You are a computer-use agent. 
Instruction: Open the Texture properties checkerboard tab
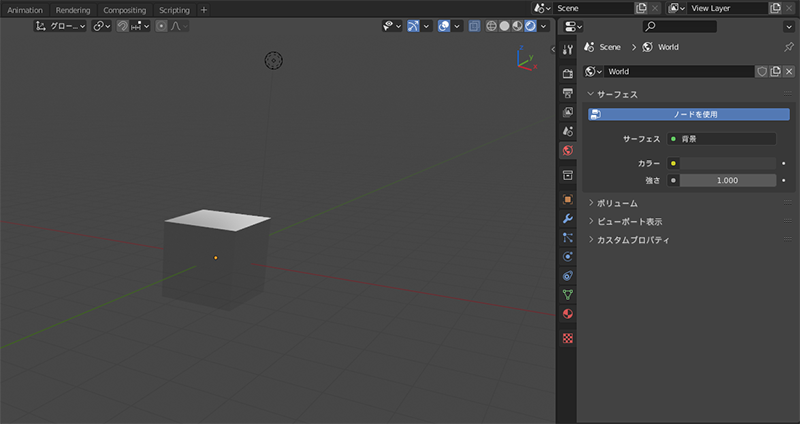568,338
